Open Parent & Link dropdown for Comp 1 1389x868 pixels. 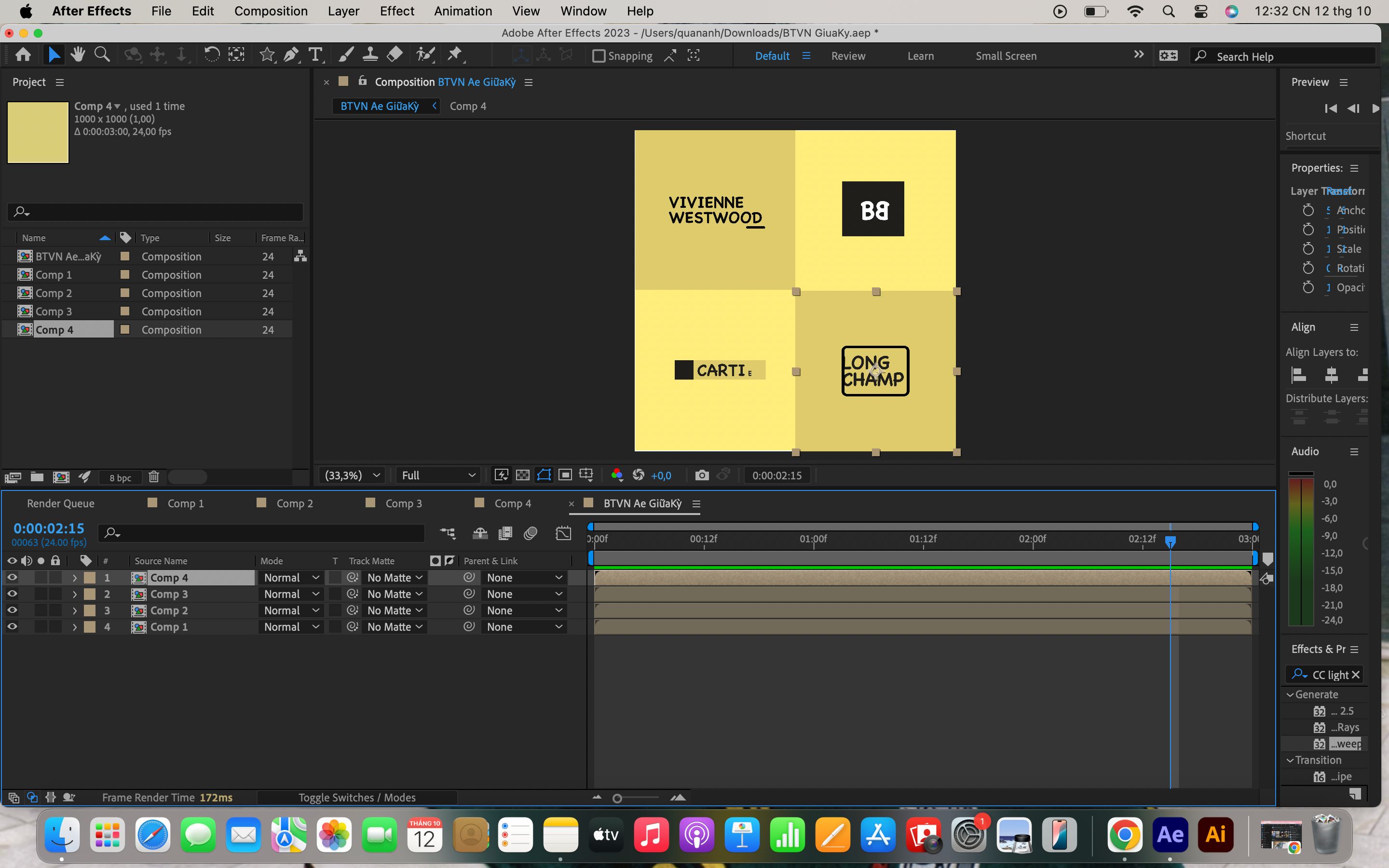click(x=524, y=627)
